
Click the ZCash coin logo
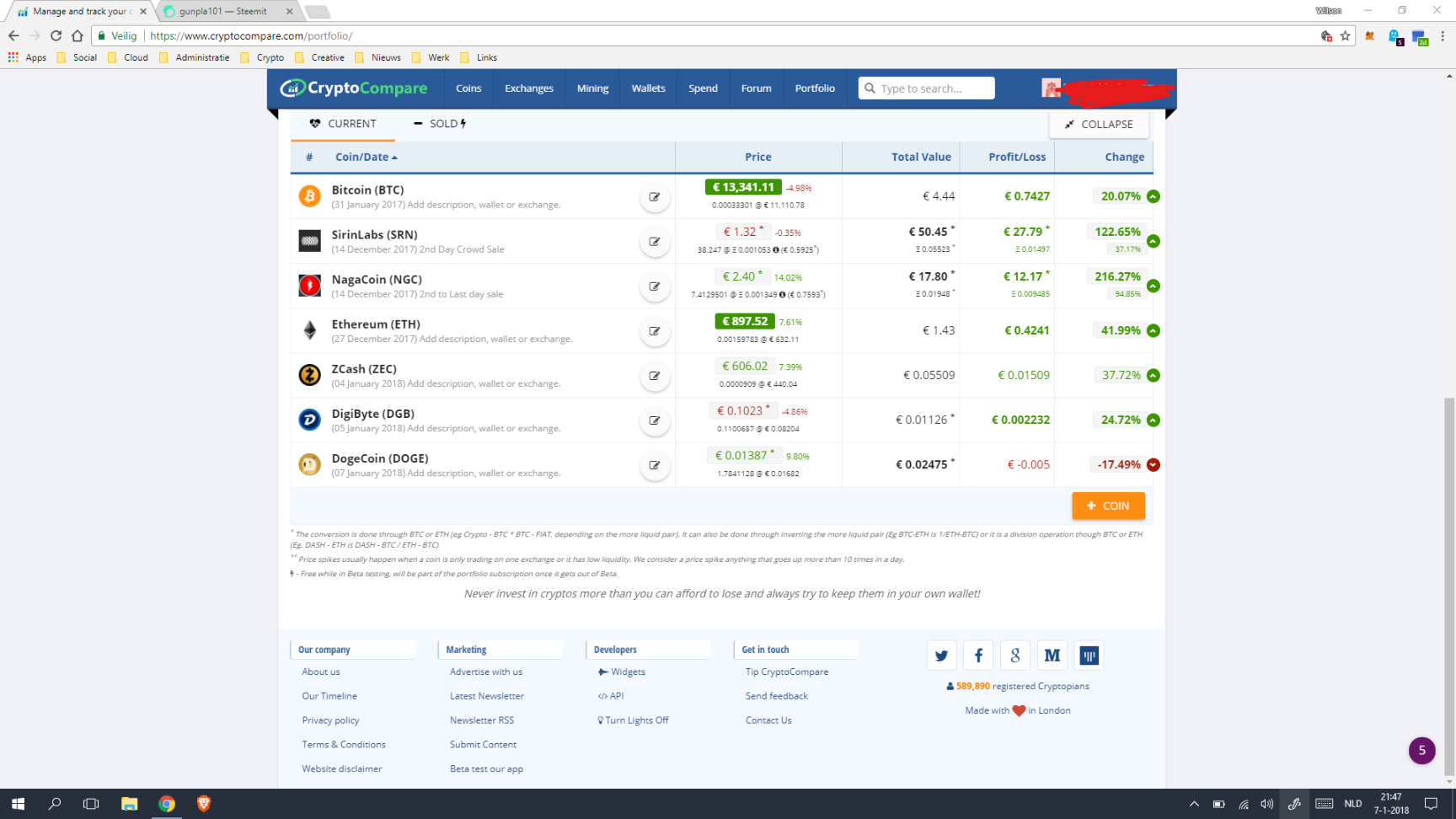click(x=310, y=375)
